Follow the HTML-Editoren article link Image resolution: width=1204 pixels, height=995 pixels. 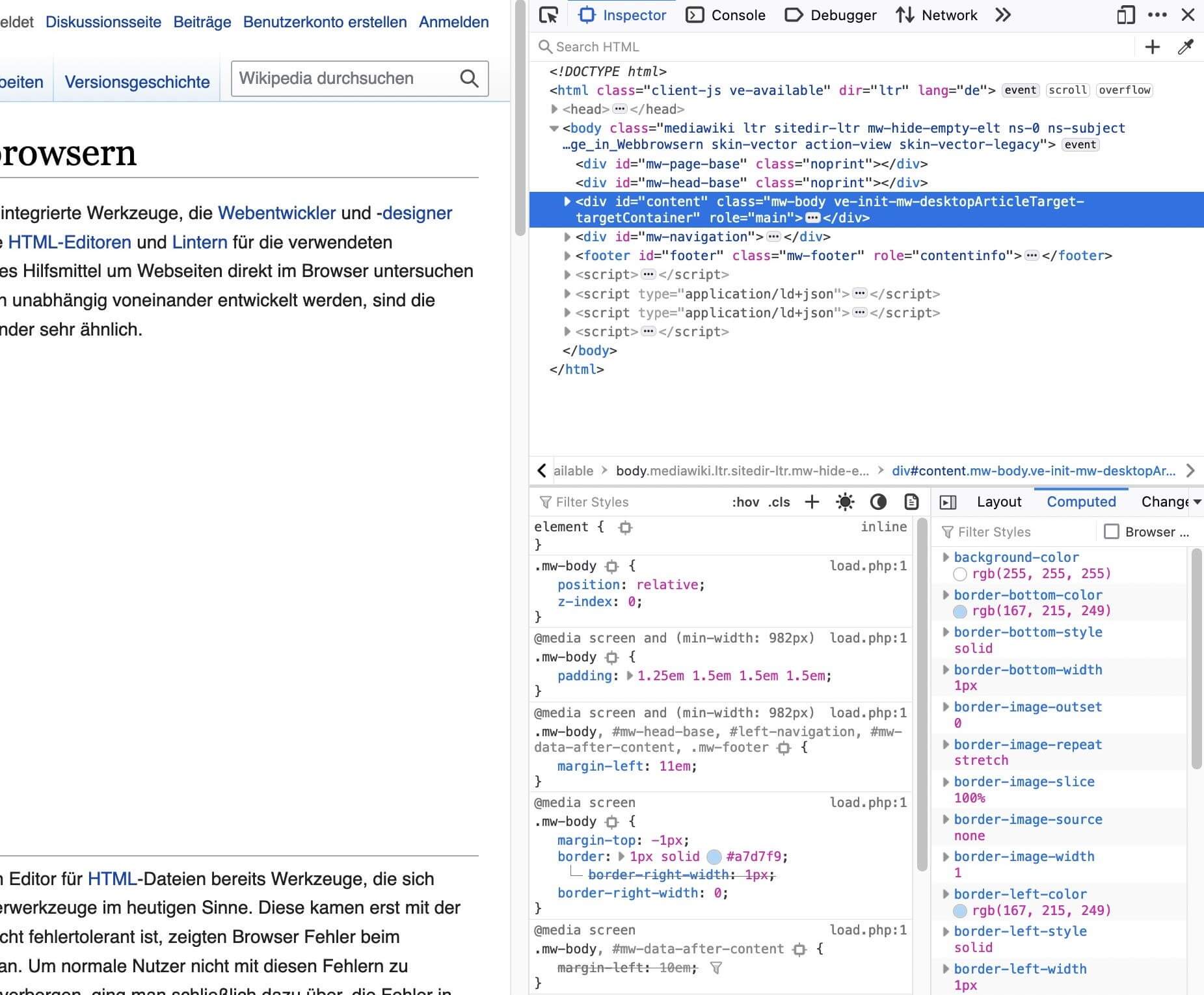point(70,243)
